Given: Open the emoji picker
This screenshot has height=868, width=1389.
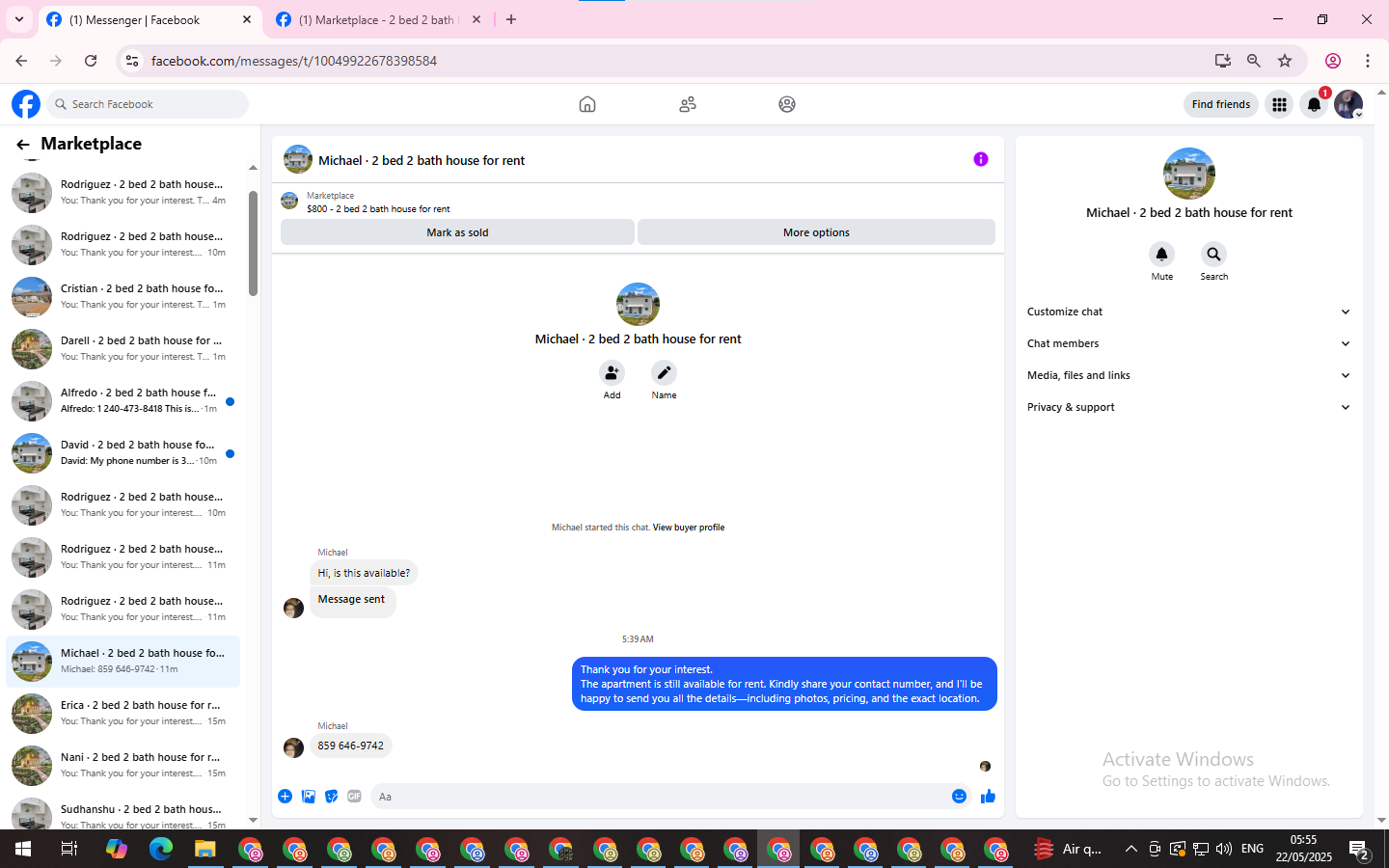Looking at the screenshot, I should pyautogui.click(x=959, y=796).
